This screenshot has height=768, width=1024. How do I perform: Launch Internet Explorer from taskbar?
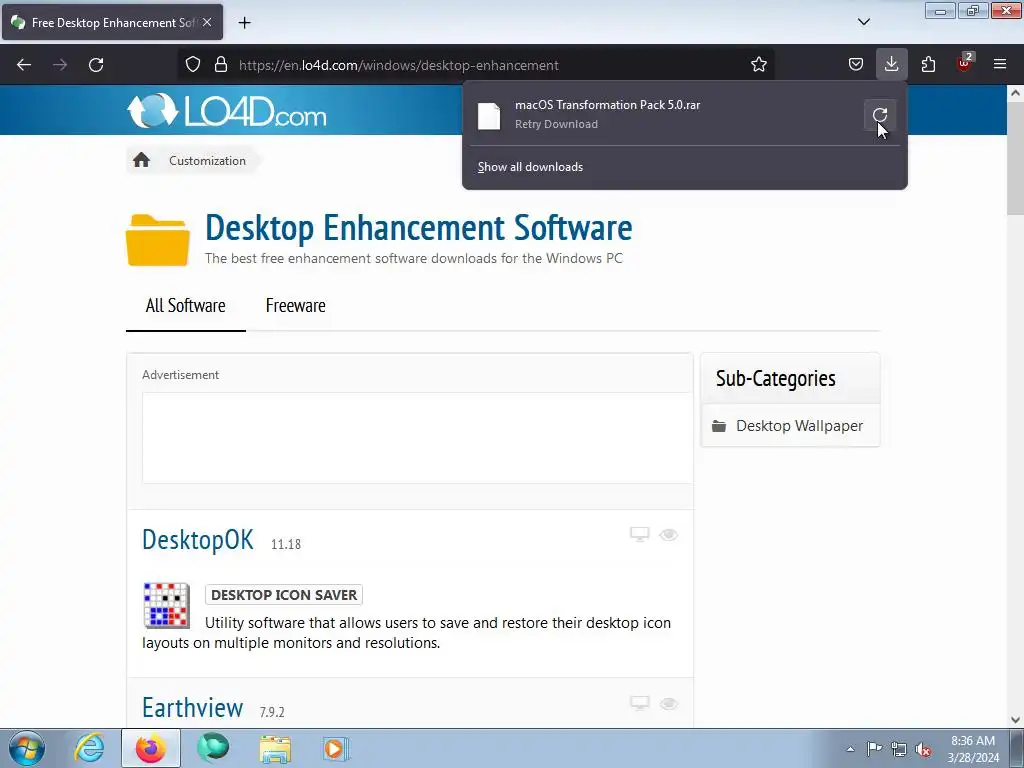pos(89,748)
